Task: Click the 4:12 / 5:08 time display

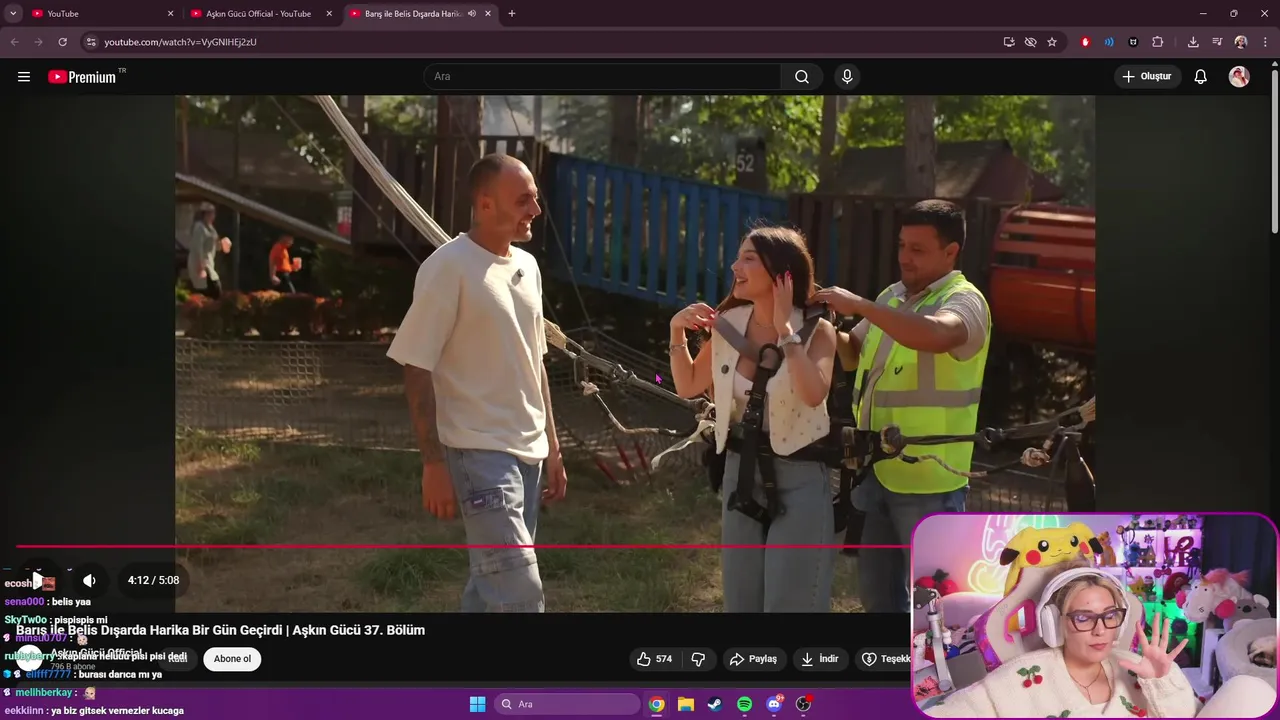Action: click(153, 580)
